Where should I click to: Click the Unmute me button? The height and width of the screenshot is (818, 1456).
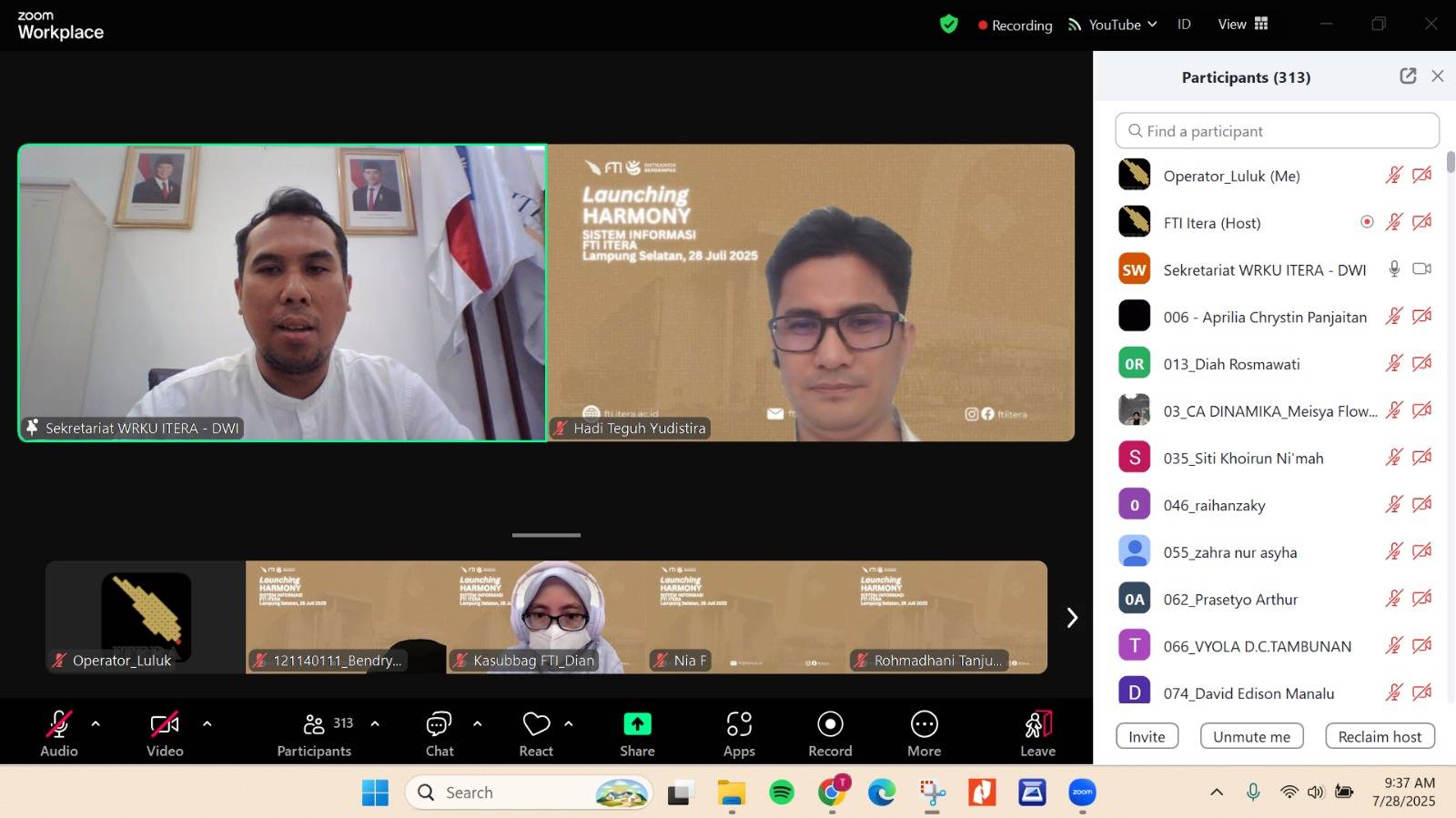coord(1251,736)
